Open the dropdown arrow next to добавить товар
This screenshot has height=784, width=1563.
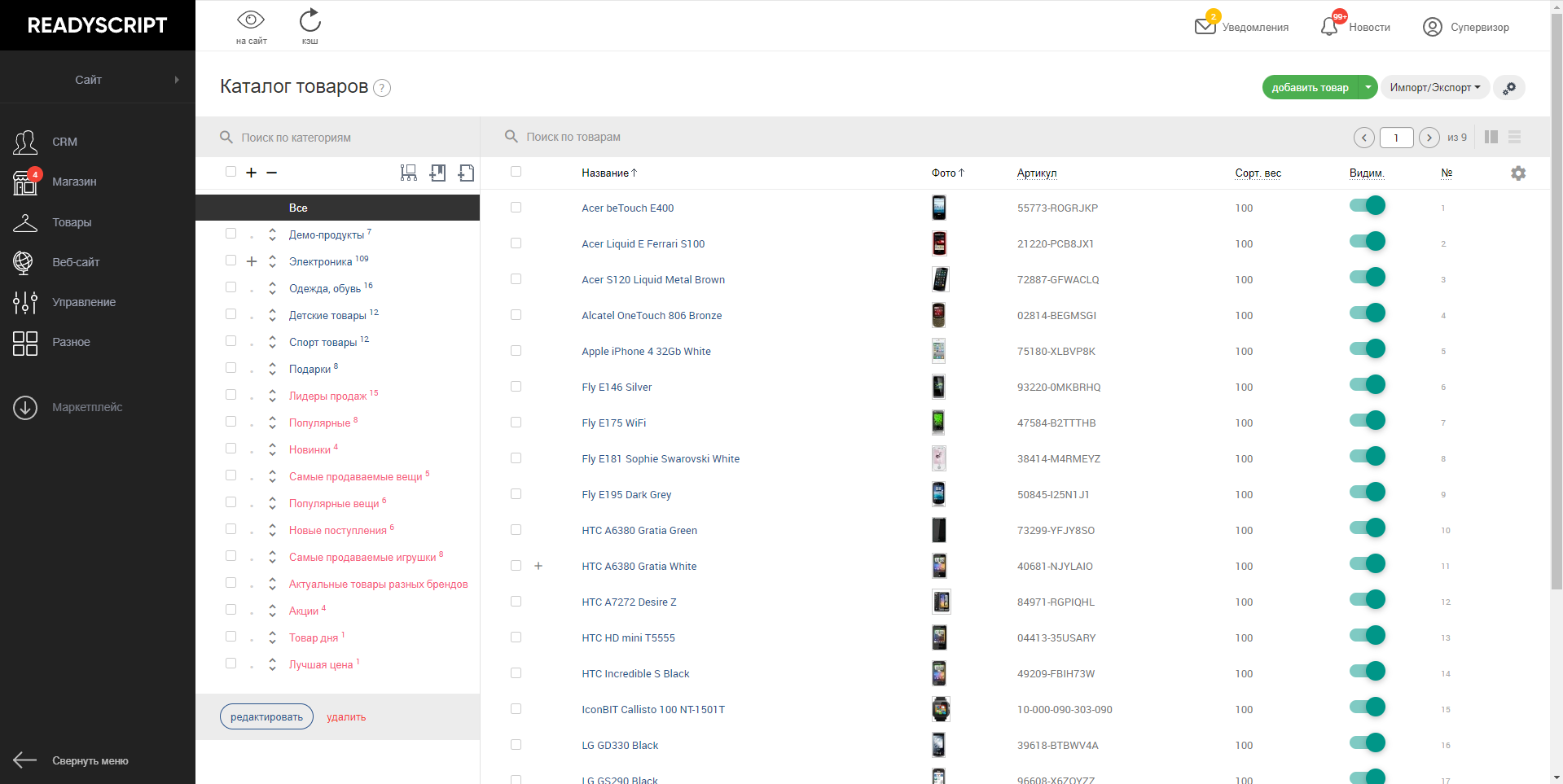pyautogui.click(x=1368, y=87)
